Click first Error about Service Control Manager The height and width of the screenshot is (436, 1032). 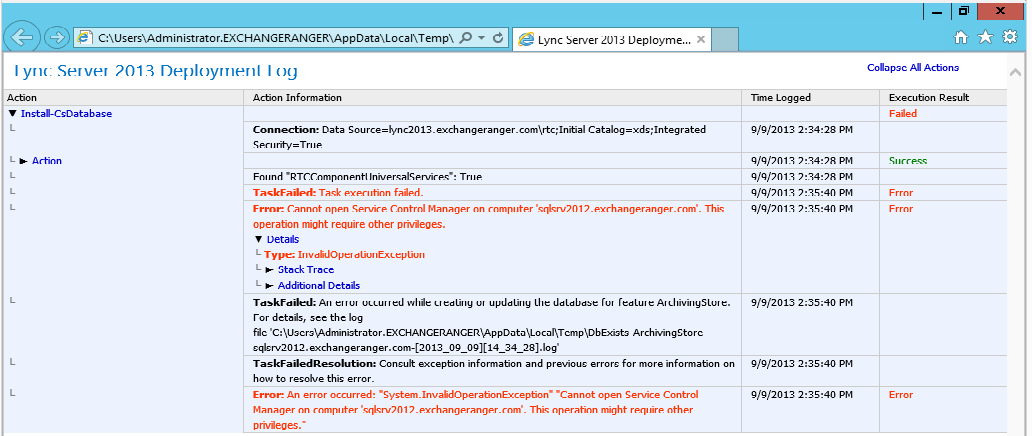click(488, 217)
